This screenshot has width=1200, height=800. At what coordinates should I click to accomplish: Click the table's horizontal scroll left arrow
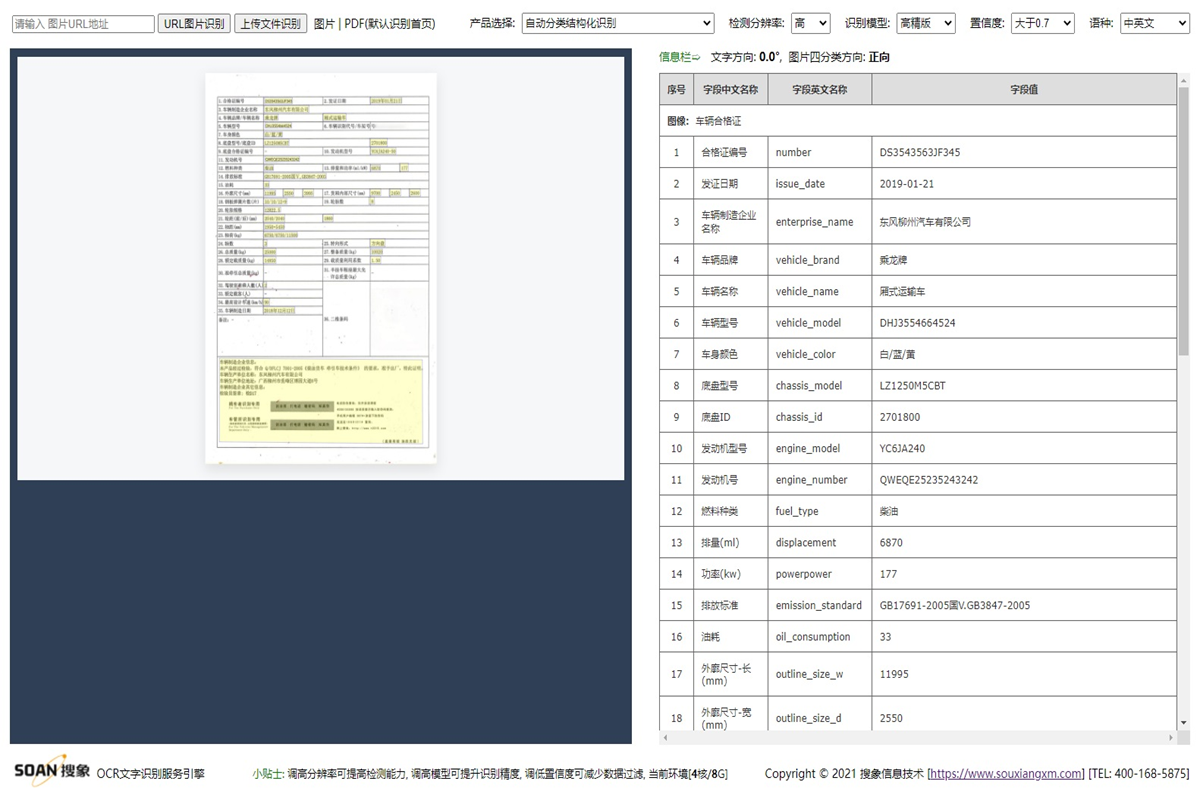(667, 738)
